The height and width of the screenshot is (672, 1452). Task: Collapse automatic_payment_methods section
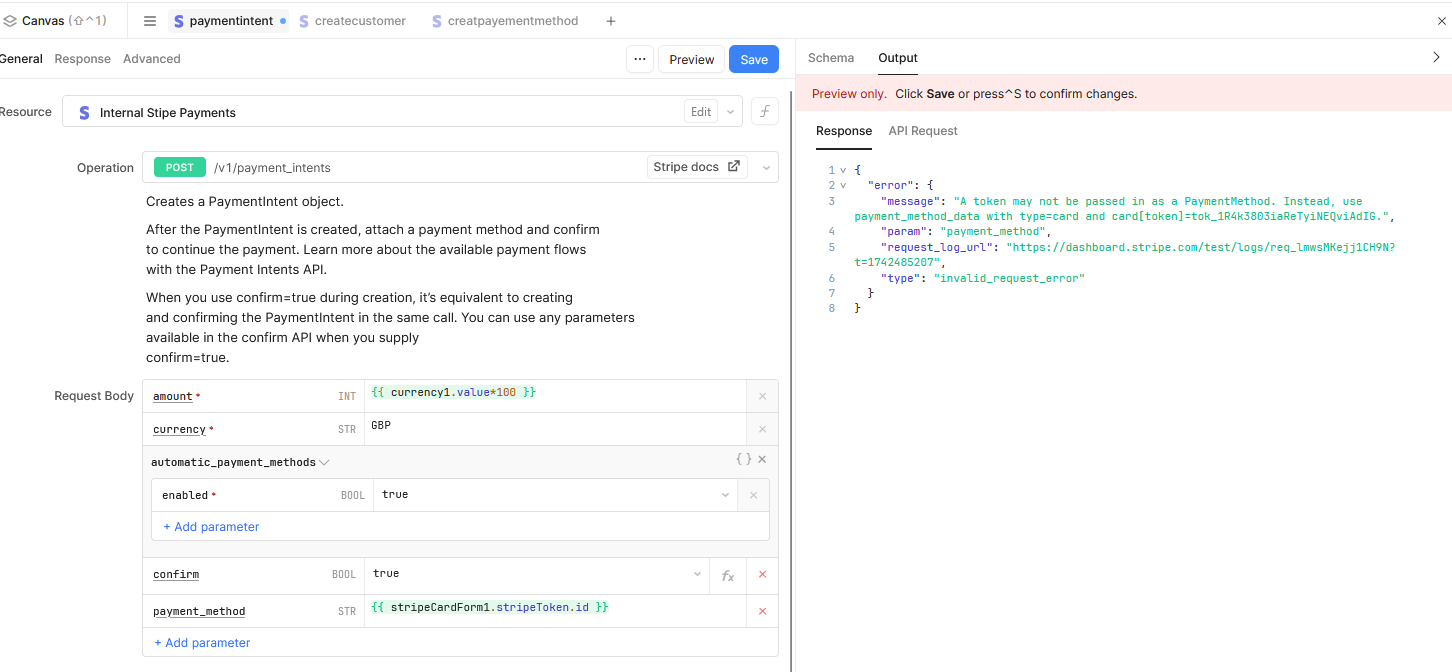click(324, 462)
